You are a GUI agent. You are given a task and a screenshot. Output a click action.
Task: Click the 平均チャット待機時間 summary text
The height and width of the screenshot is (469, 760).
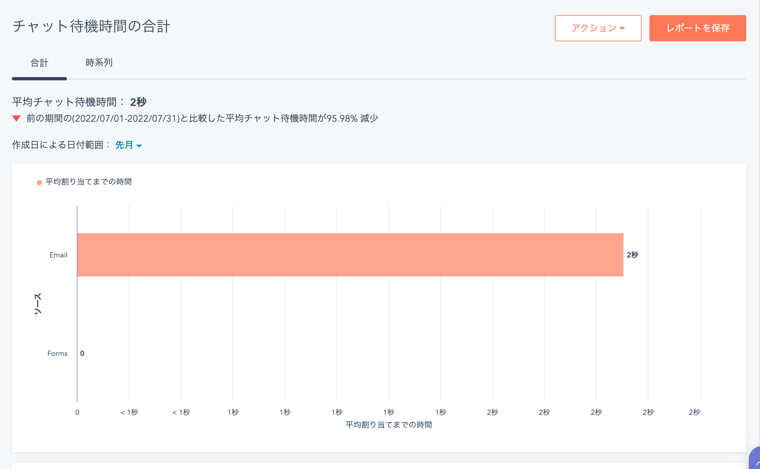coord(79,102)
